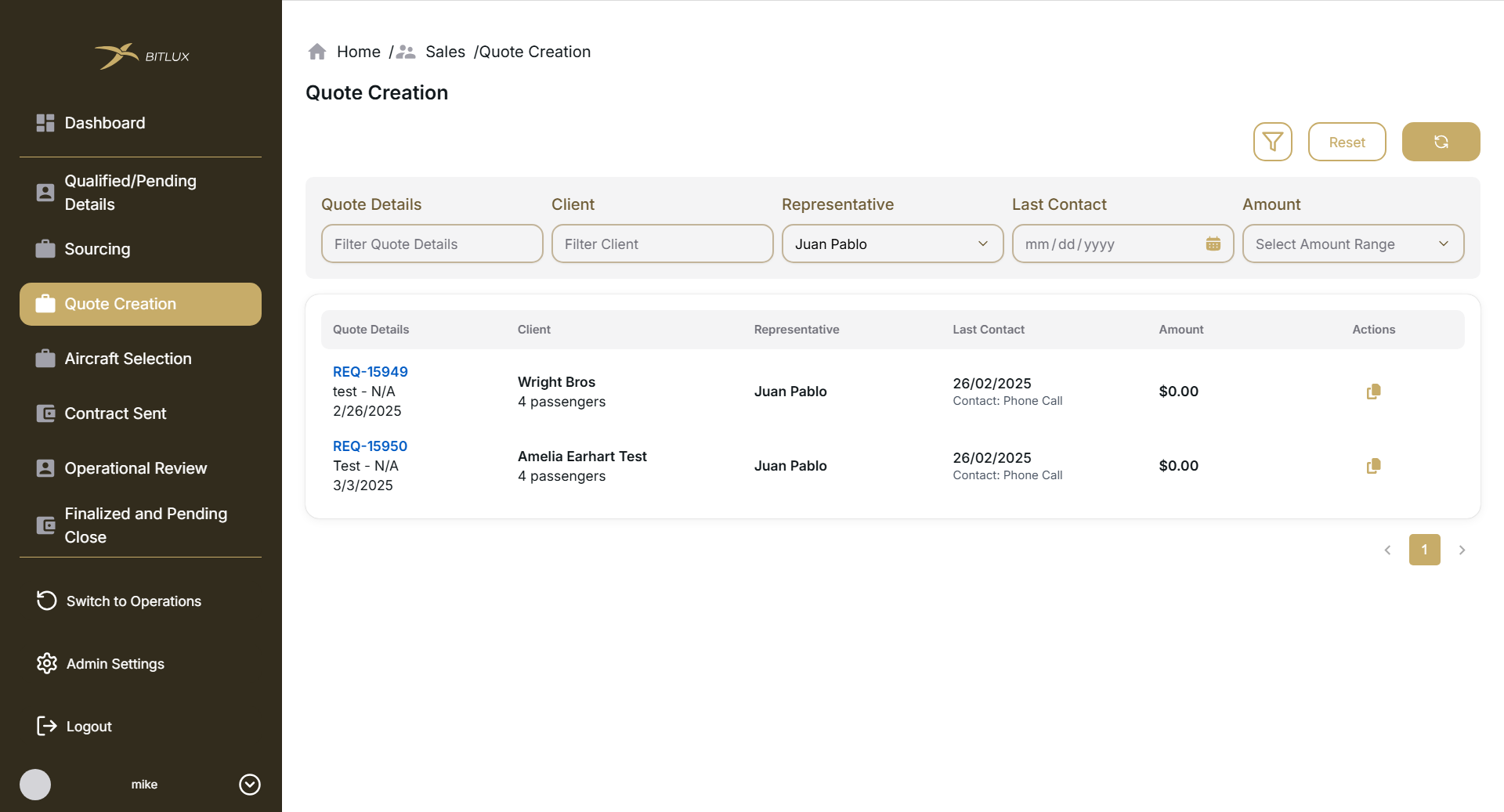Screen dimensions: 1504x812
Task: Click the Logout icon
Action: (x=46, y=726)
